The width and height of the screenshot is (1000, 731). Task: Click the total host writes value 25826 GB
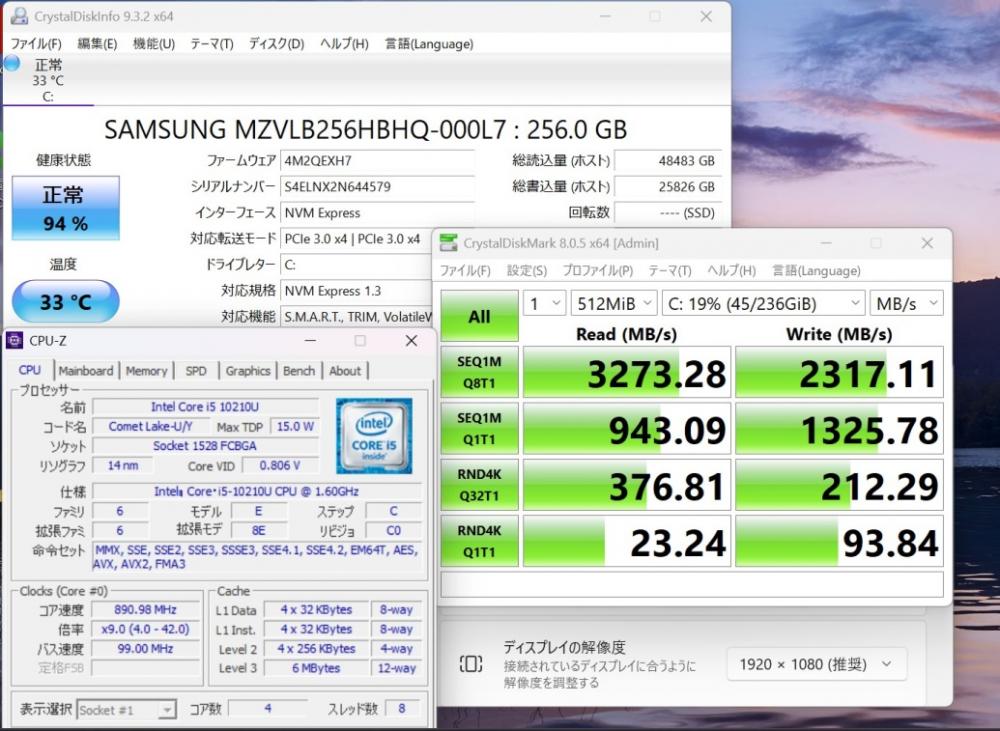(x=668, y=187)
